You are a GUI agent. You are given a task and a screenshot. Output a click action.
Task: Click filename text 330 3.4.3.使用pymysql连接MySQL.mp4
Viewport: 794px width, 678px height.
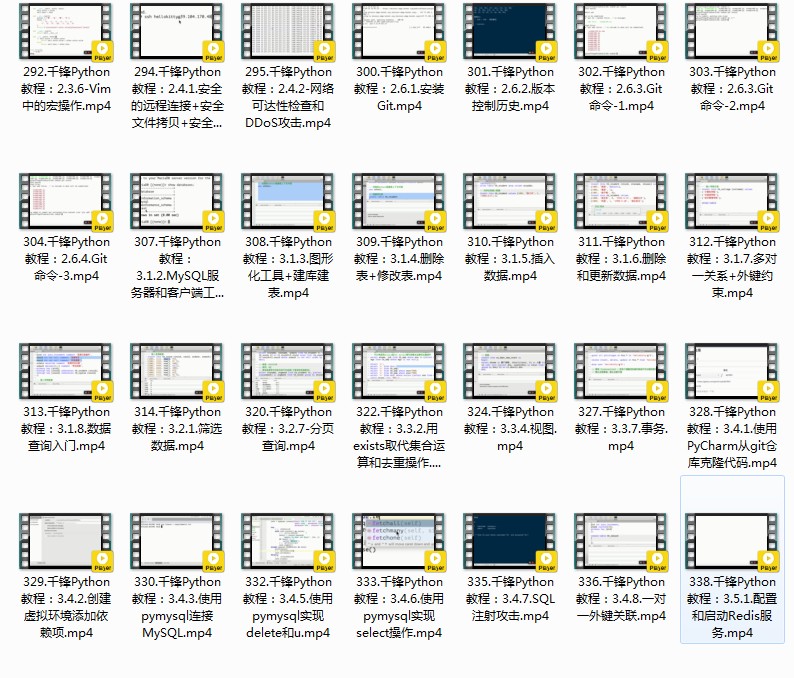pyautogui.click(x=177, y=608)
